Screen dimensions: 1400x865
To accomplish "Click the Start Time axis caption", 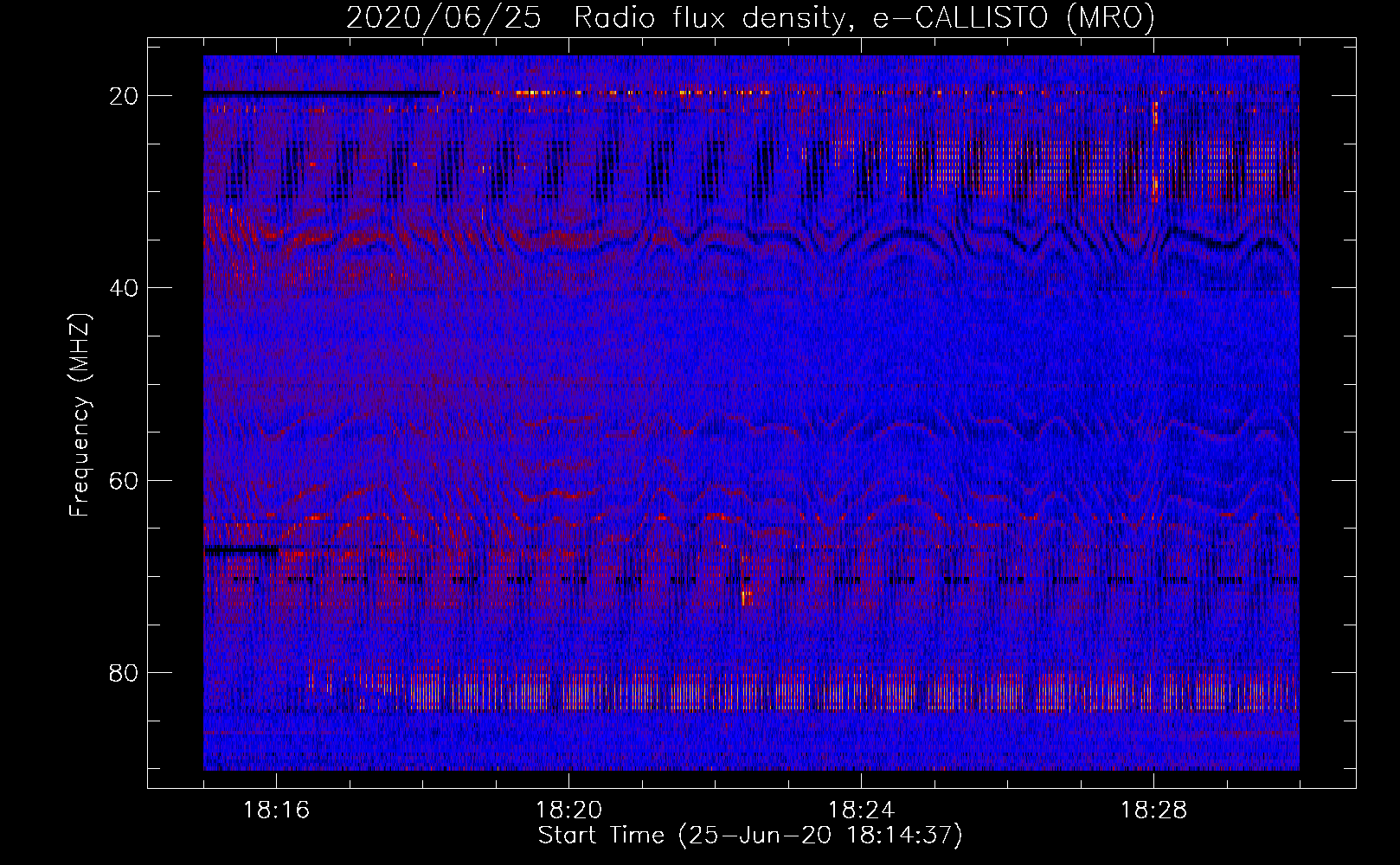I will pos(750,836).
